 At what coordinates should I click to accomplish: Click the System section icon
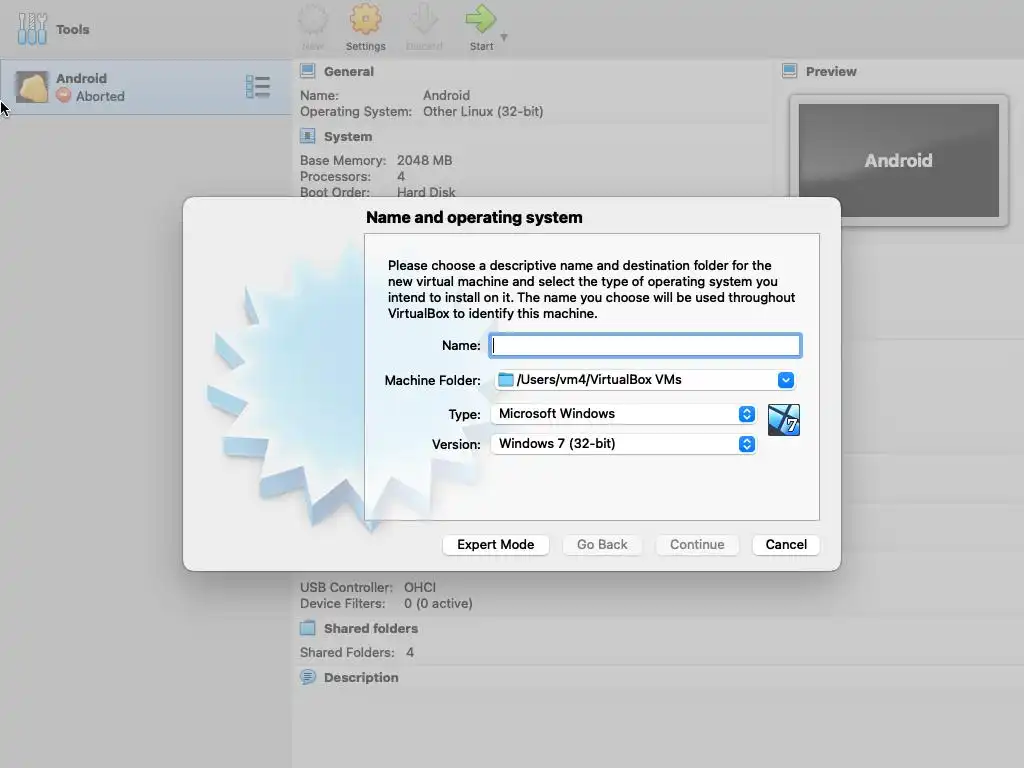308,136
